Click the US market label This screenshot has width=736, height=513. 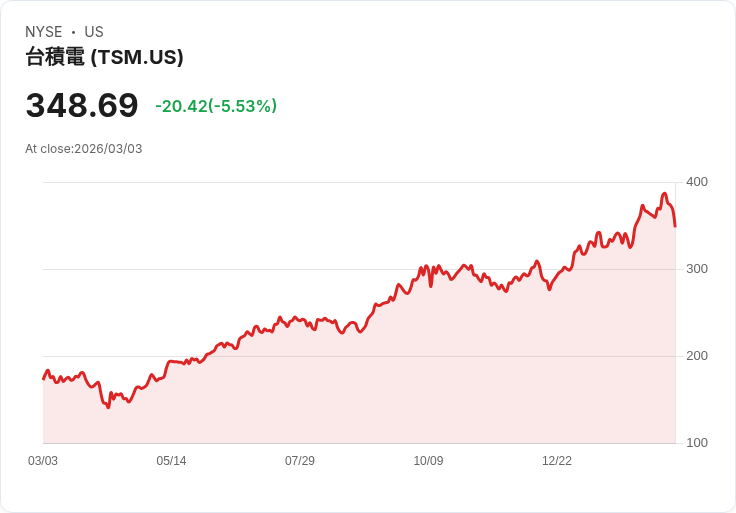(x=94, y=32)
